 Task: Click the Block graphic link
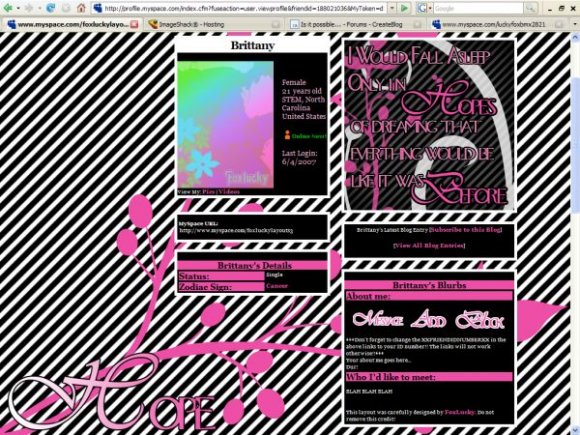(x=480, y=320)
